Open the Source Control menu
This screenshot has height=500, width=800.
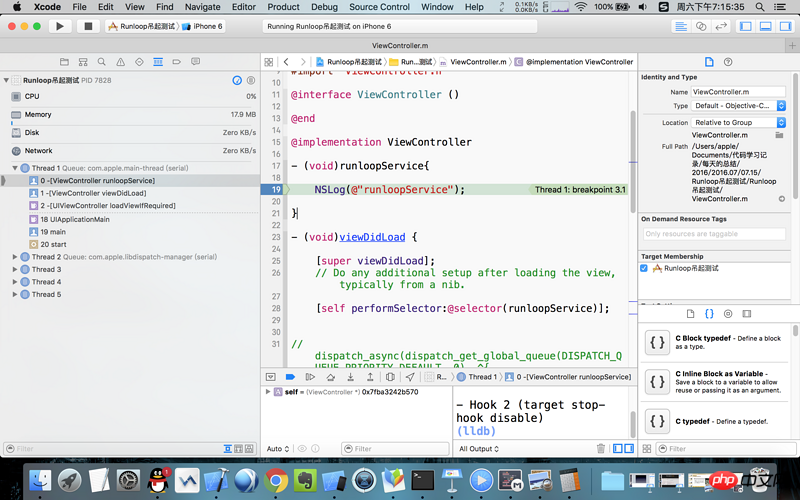[x=379, y=7]
